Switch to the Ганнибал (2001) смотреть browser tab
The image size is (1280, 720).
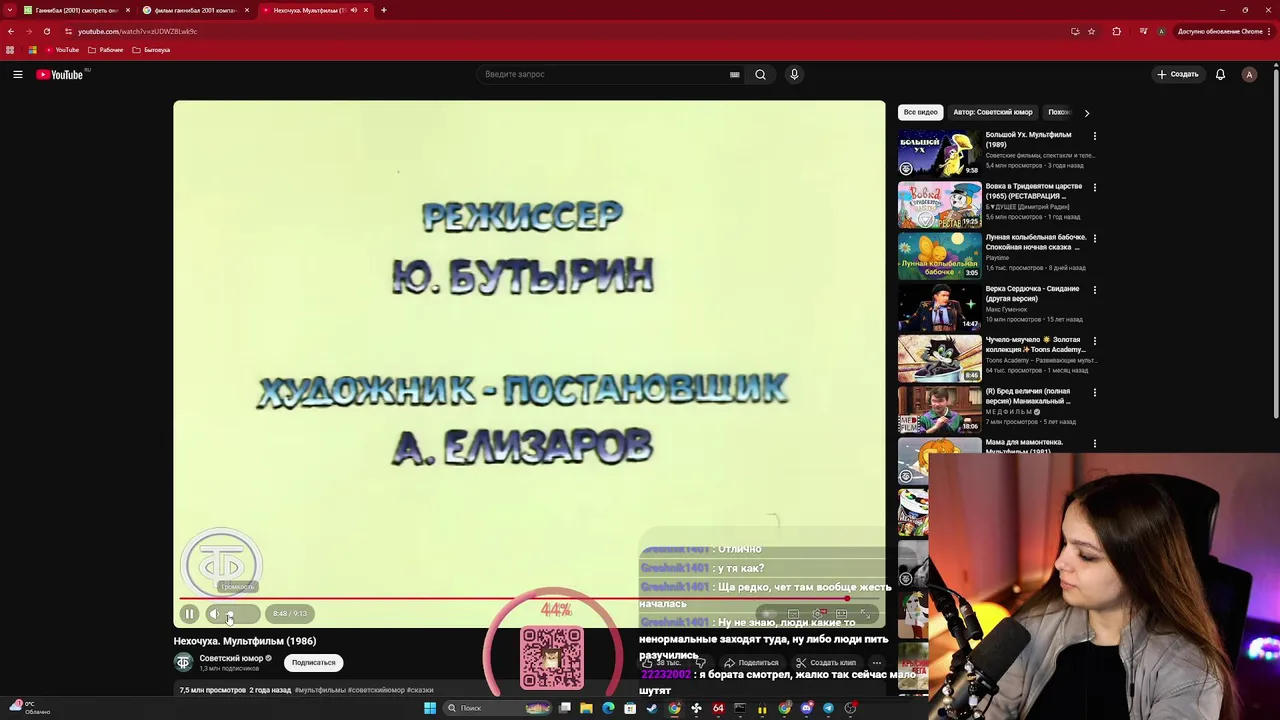point(76,10)
